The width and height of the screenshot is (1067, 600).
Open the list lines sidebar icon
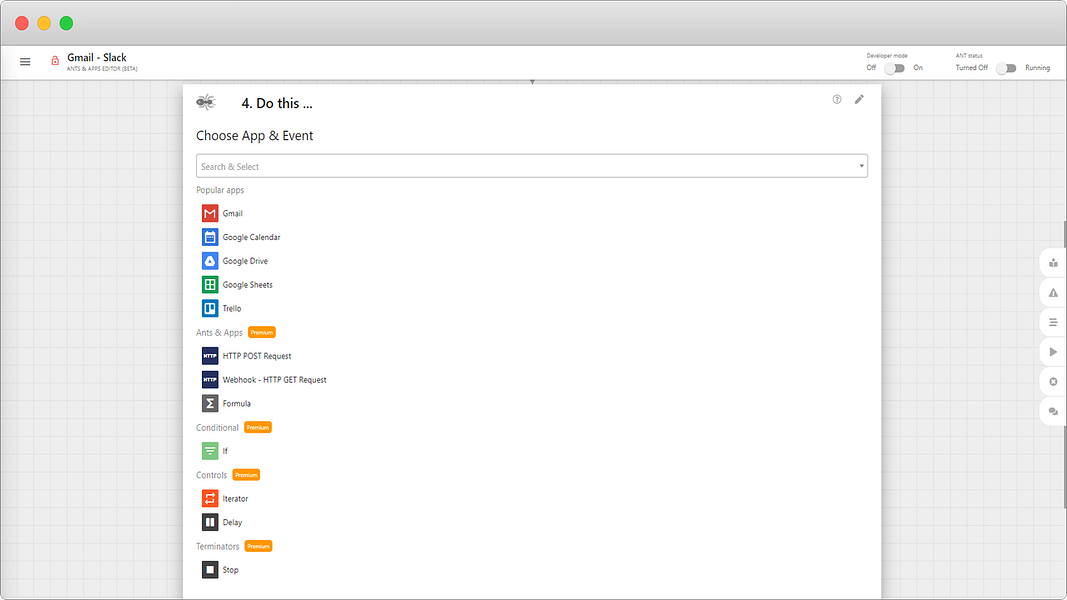point(1053,322)
